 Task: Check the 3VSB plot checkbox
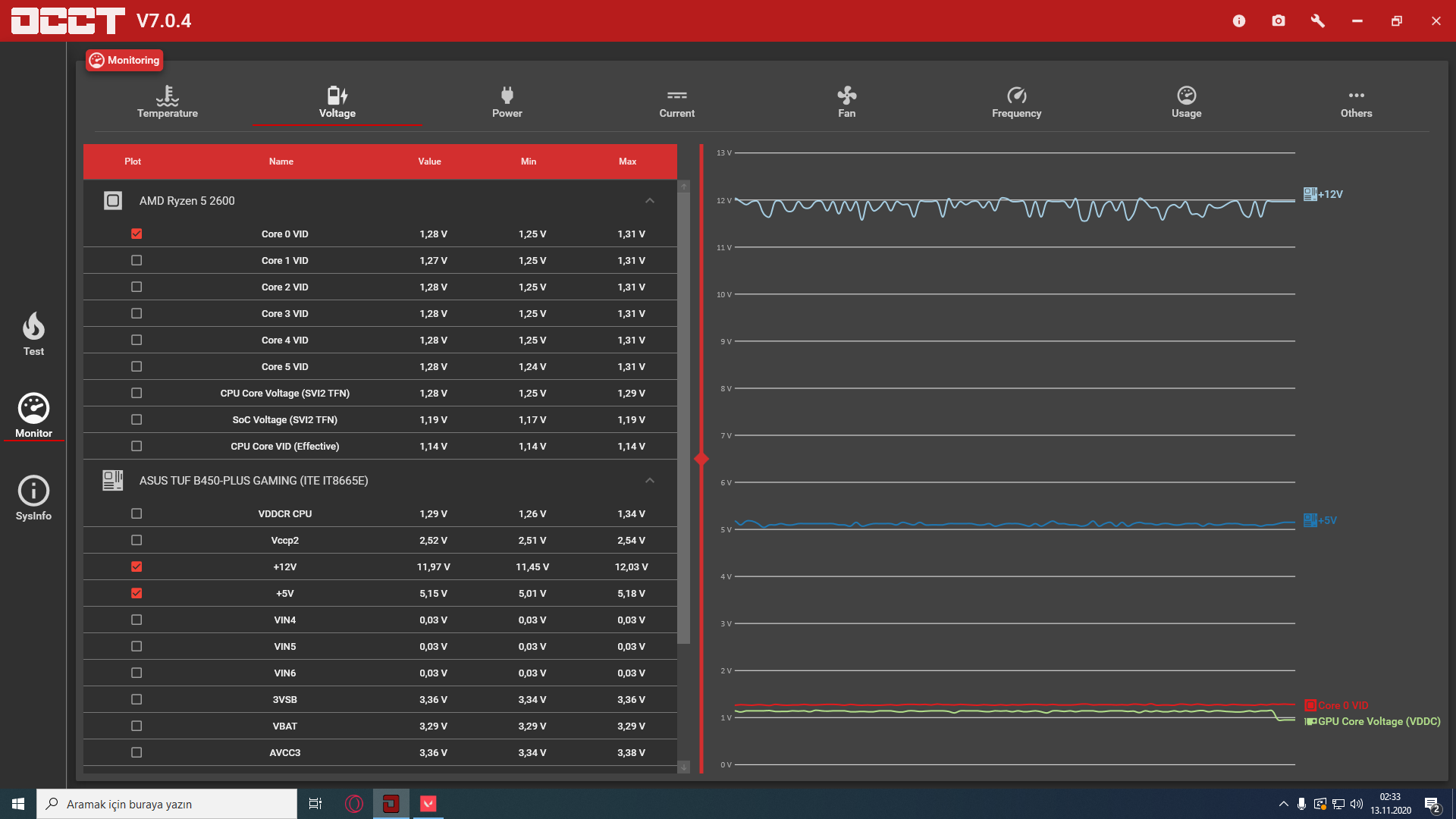click(x=136, y=699)
